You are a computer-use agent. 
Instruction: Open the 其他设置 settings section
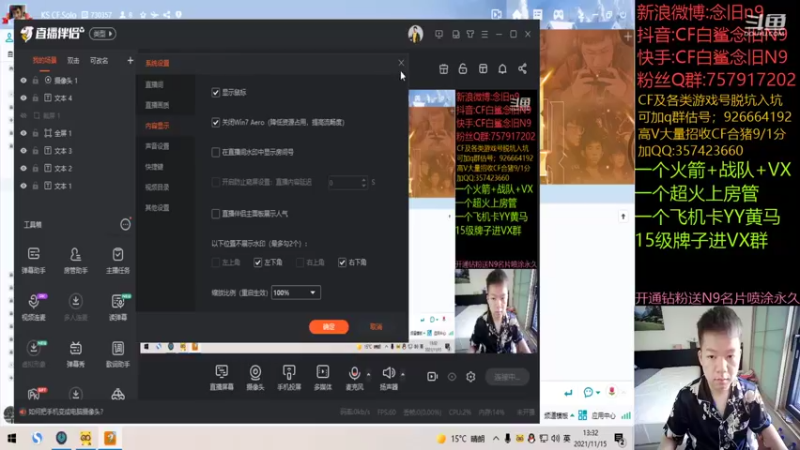(157, 208)
